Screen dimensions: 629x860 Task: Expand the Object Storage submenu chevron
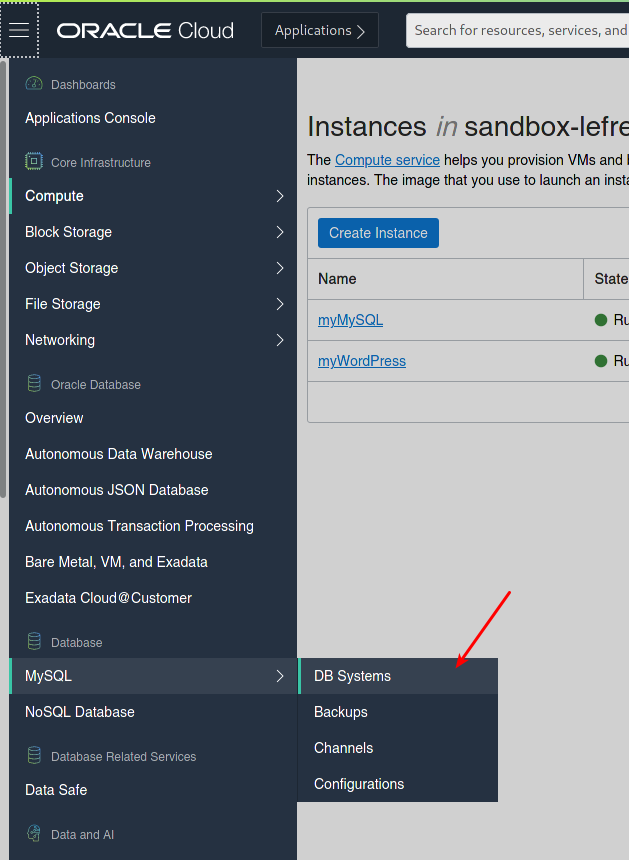(280, 268)
